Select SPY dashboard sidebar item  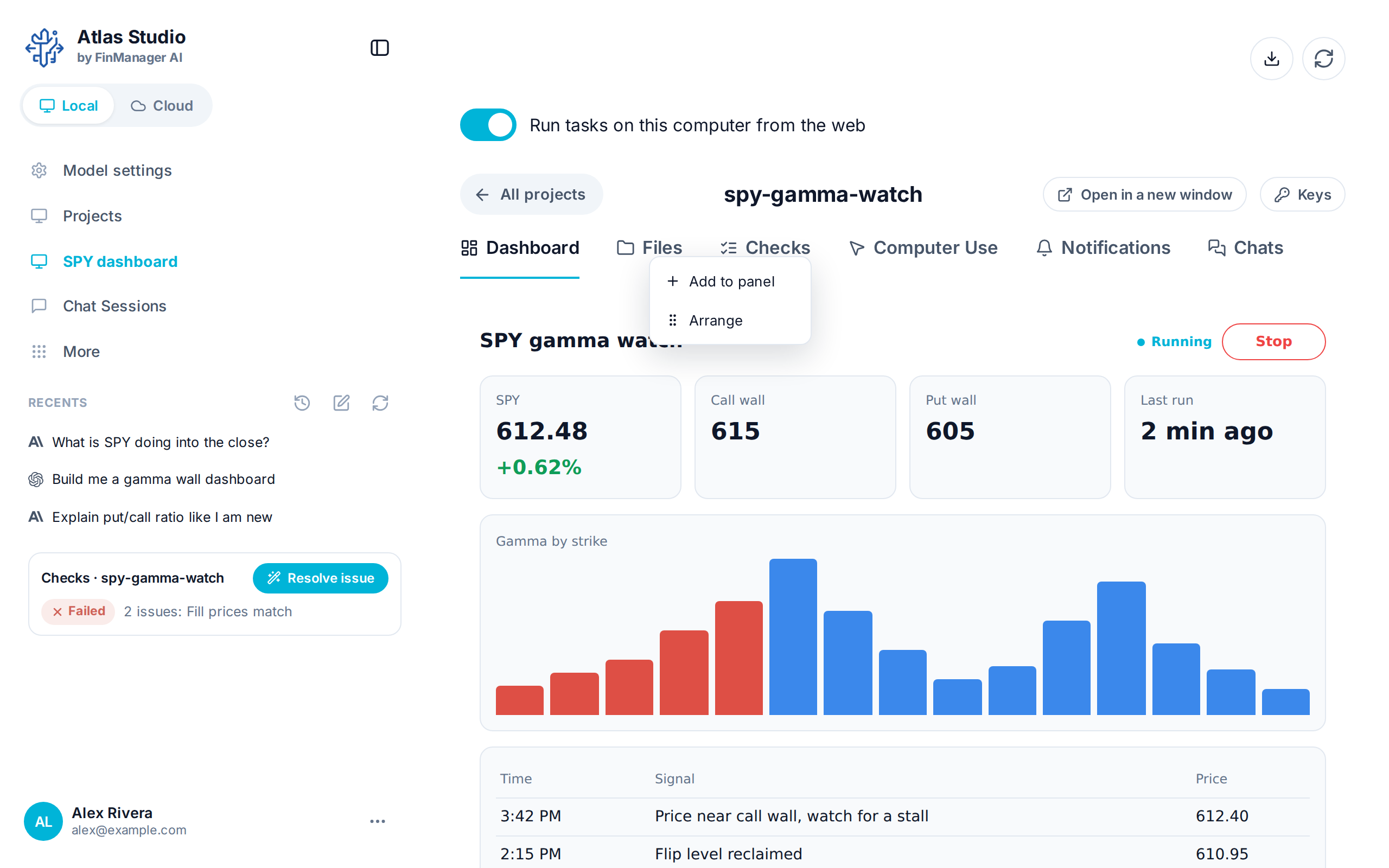[120, 261]
